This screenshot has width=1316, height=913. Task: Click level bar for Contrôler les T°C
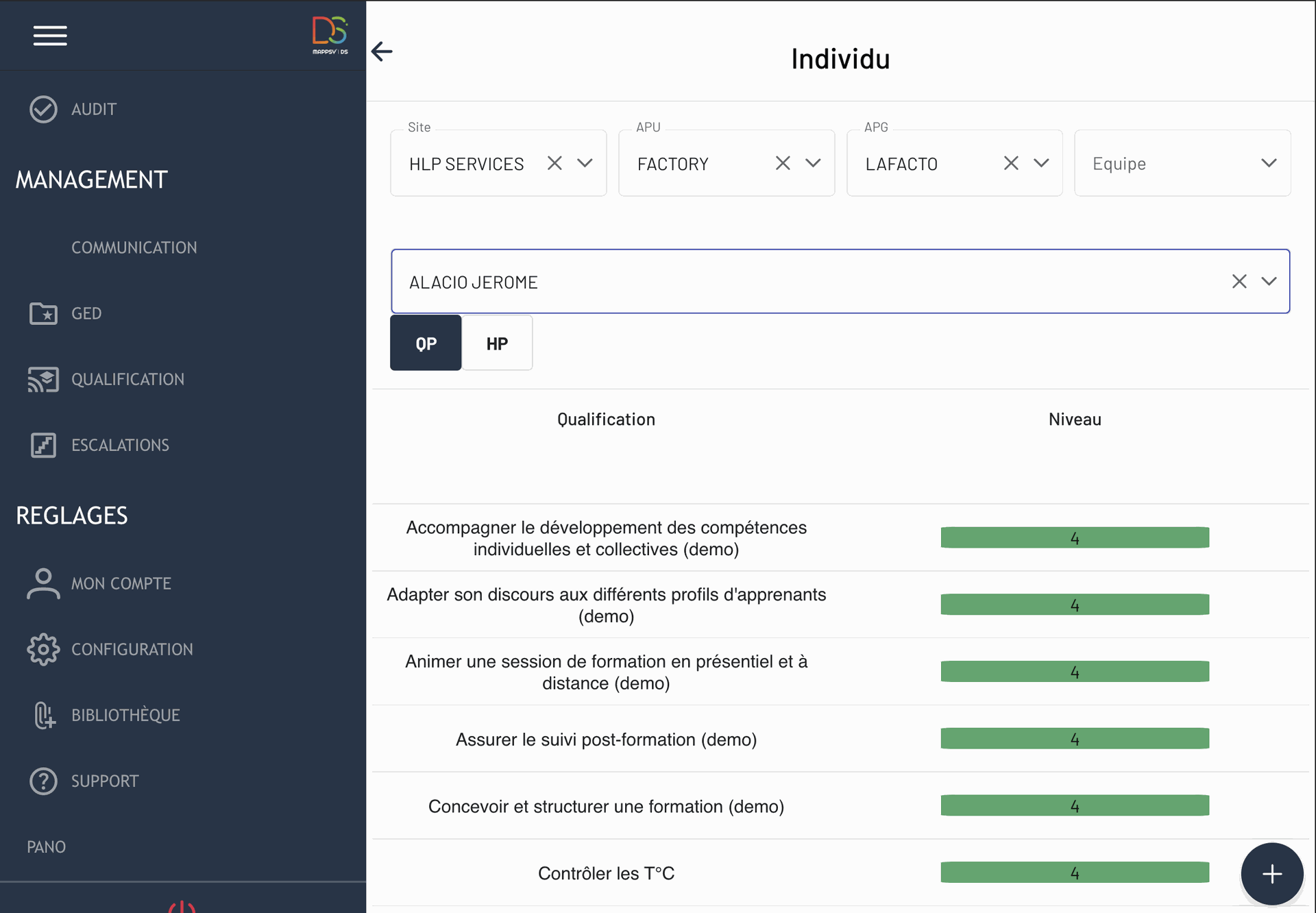[x=1074, y=873]
